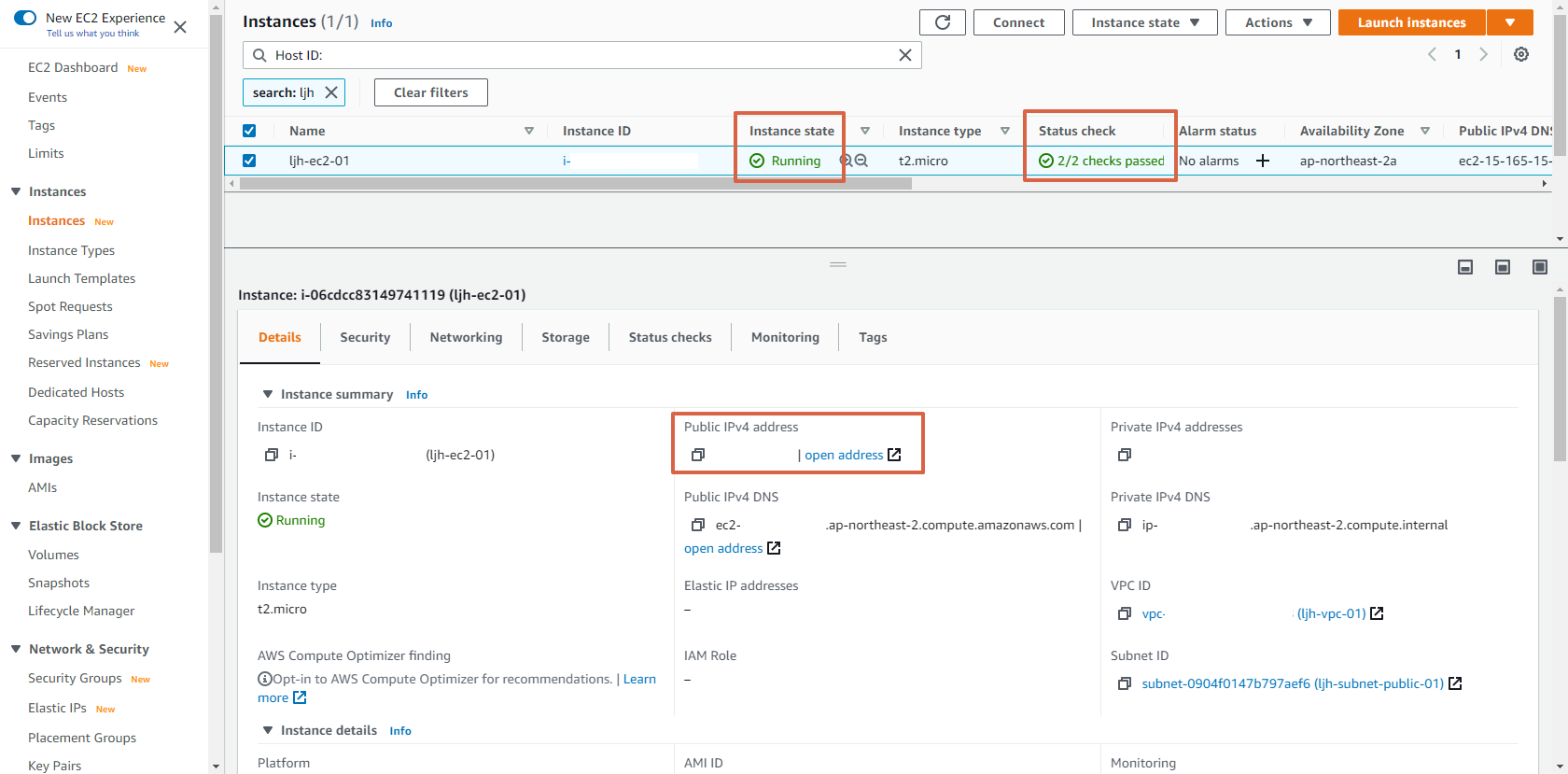Click the details pane resize handle

point(838,264)
